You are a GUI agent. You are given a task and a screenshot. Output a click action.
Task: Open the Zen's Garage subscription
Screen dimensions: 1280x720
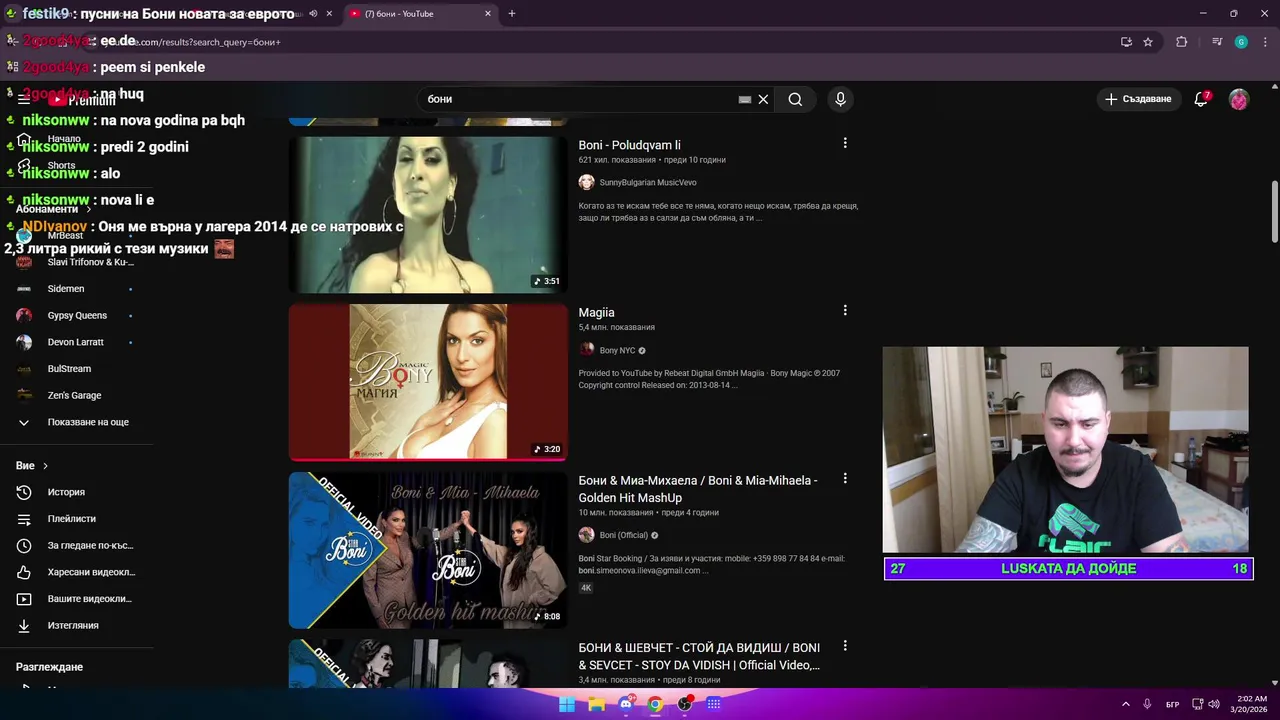point(76,395)
